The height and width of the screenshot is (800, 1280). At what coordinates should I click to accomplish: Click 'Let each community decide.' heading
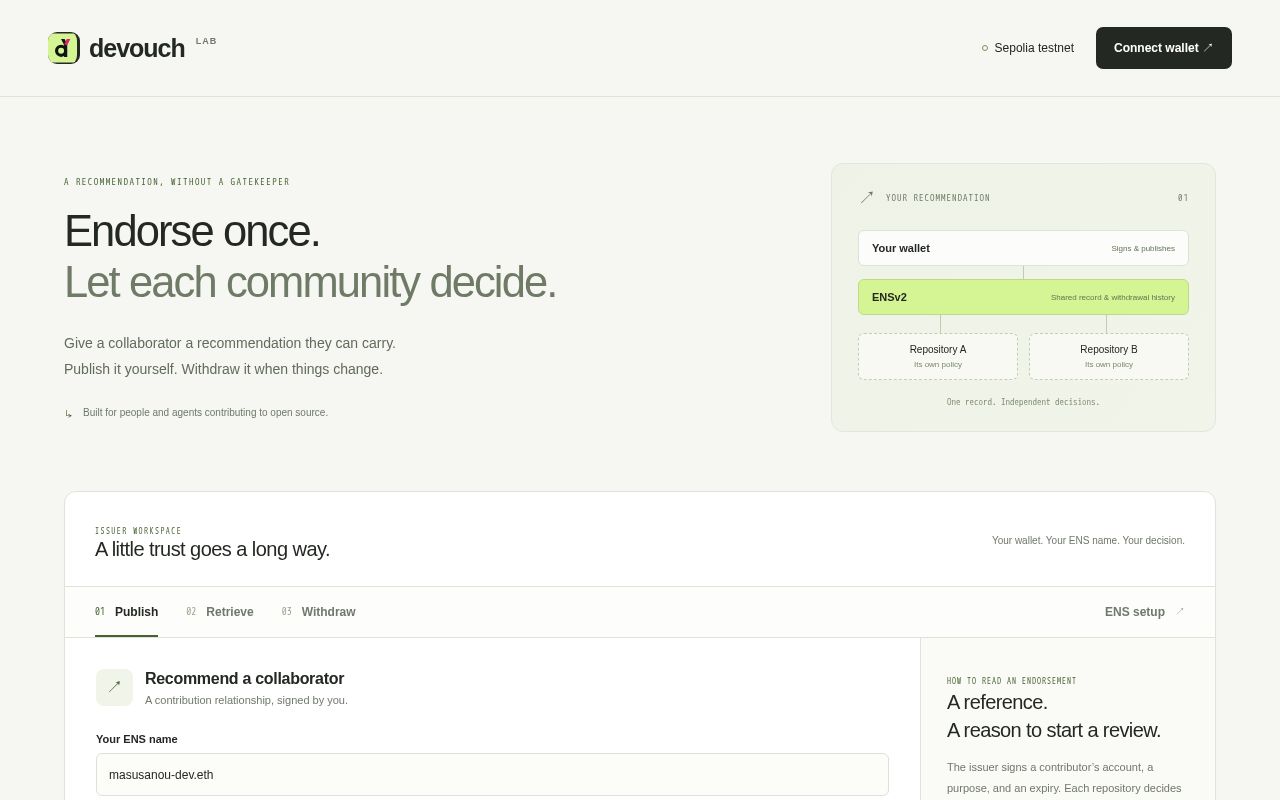[310, 282]
